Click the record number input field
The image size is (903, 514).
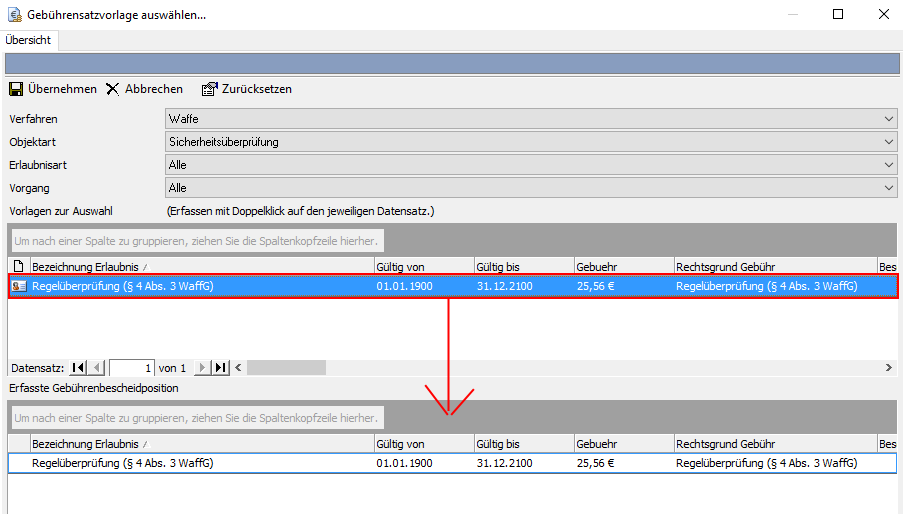(131, 368)
